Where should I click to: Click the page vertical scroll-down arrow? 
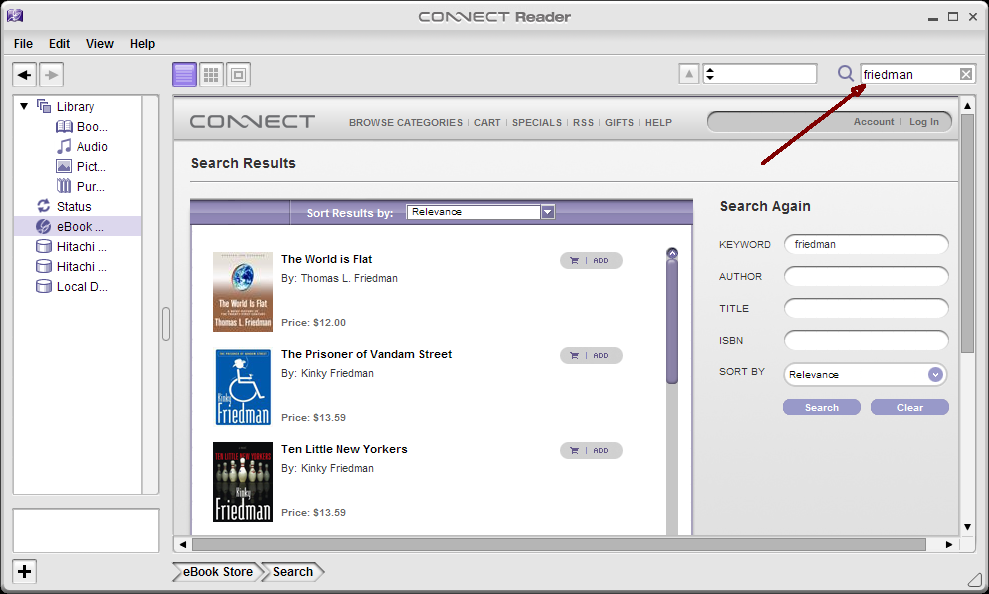(x=968, y=527)
